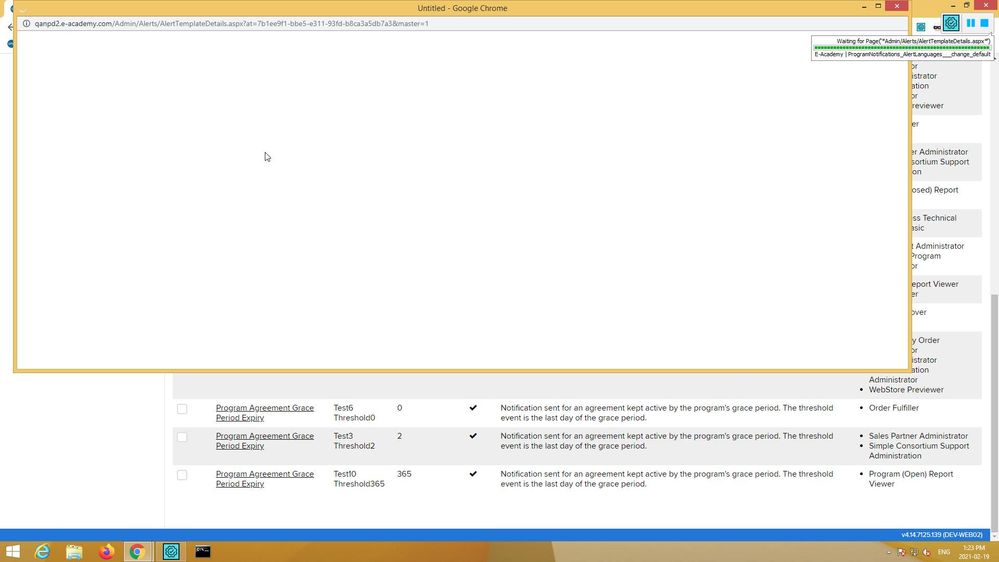
Task: Open Program Agreement Grace Period Expiry link for Test3
Action: [x=264, y=441]
